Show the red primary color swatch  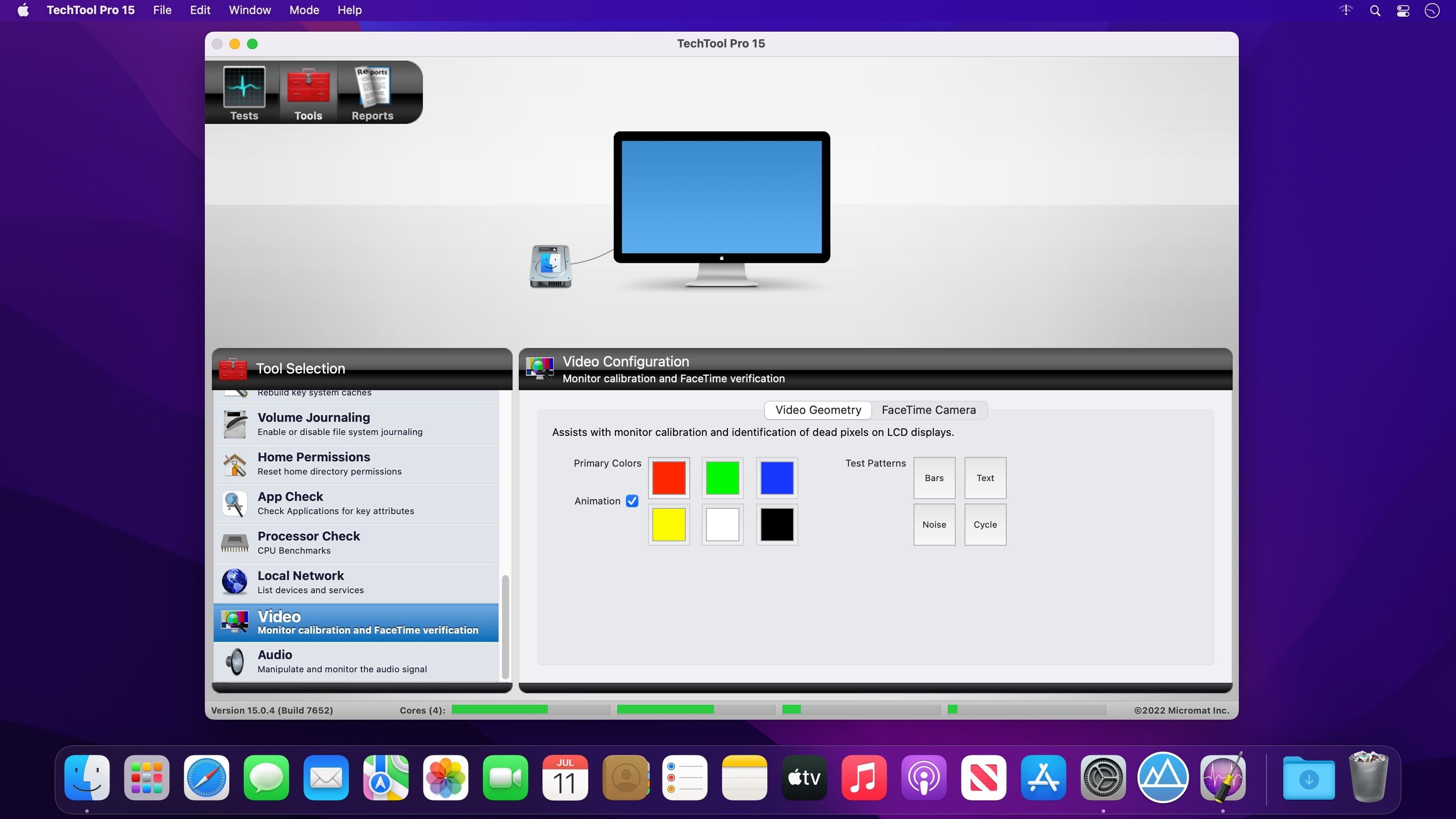669,478
